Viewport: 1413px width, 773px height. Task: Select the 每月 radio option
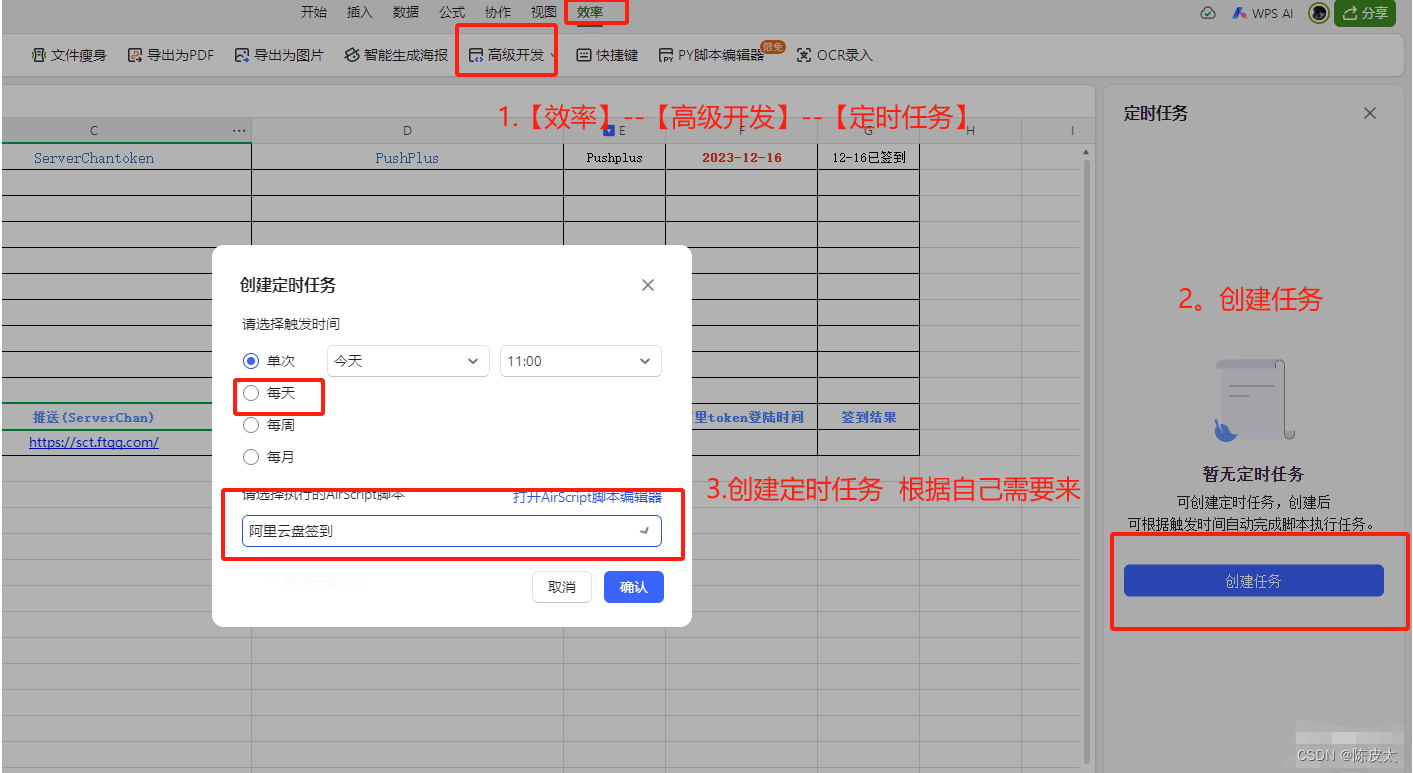click(x=251, y=457)
